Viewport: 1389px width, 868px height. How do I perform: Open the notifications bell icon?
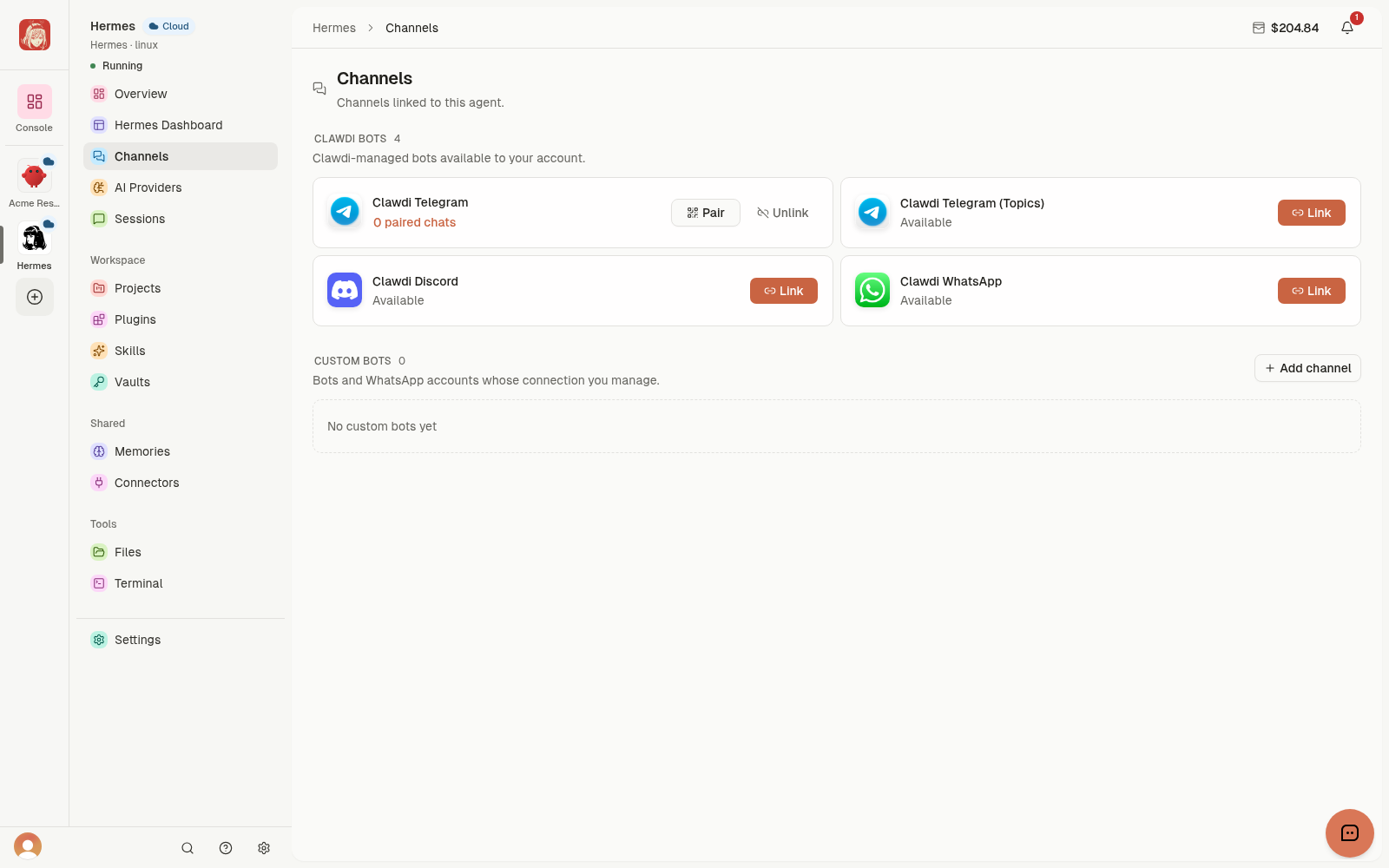[x=1347, y=28]
